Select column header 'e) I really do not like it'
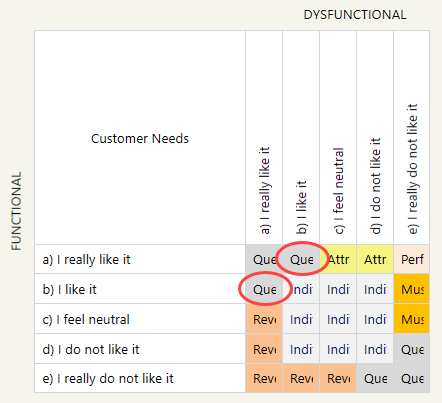This screenshot has height=403, width=442. (x=412, y=169)
